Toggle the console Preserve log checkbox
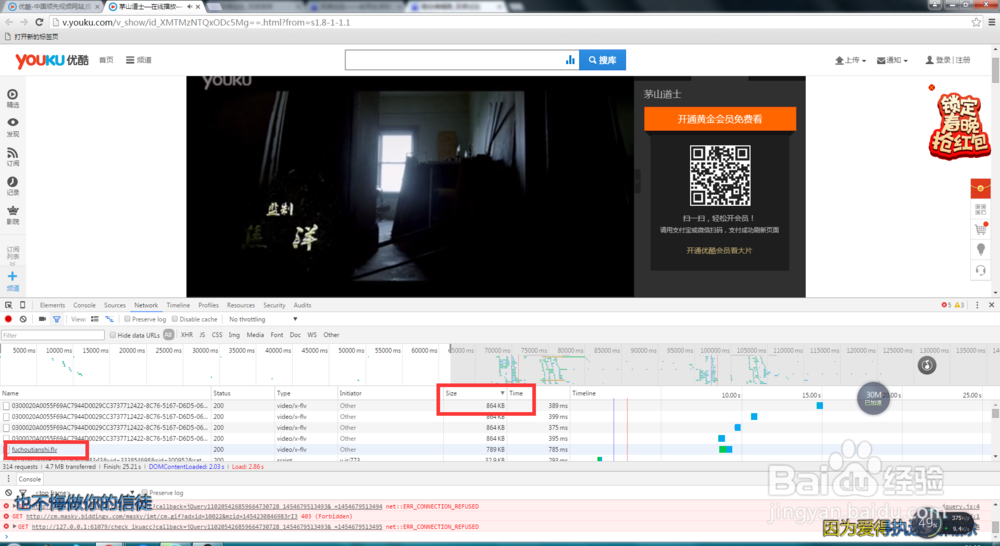1000x546 pixels. click(145, 492)
